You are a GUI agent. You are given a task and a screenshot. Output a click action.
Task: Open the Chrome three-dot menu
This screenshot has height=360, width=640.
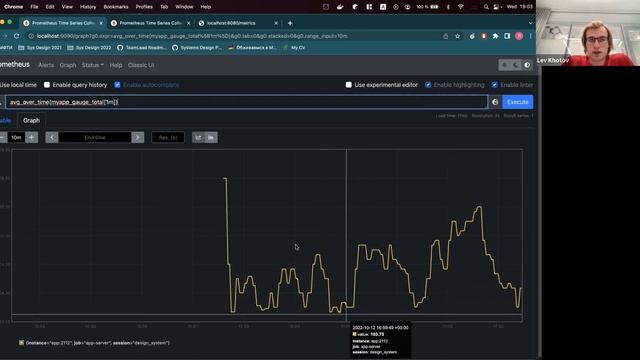pos(530,36)
